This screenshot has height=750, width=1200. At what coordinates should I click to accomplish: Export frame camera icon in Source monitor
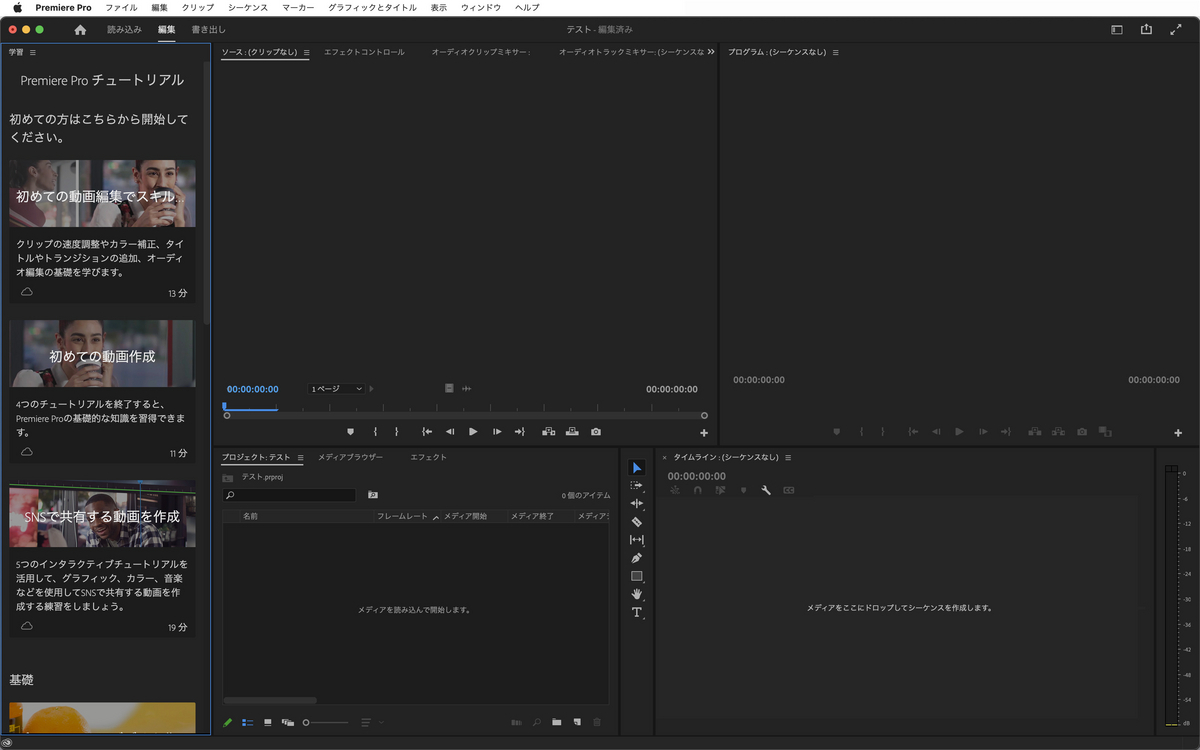[596, 432]
